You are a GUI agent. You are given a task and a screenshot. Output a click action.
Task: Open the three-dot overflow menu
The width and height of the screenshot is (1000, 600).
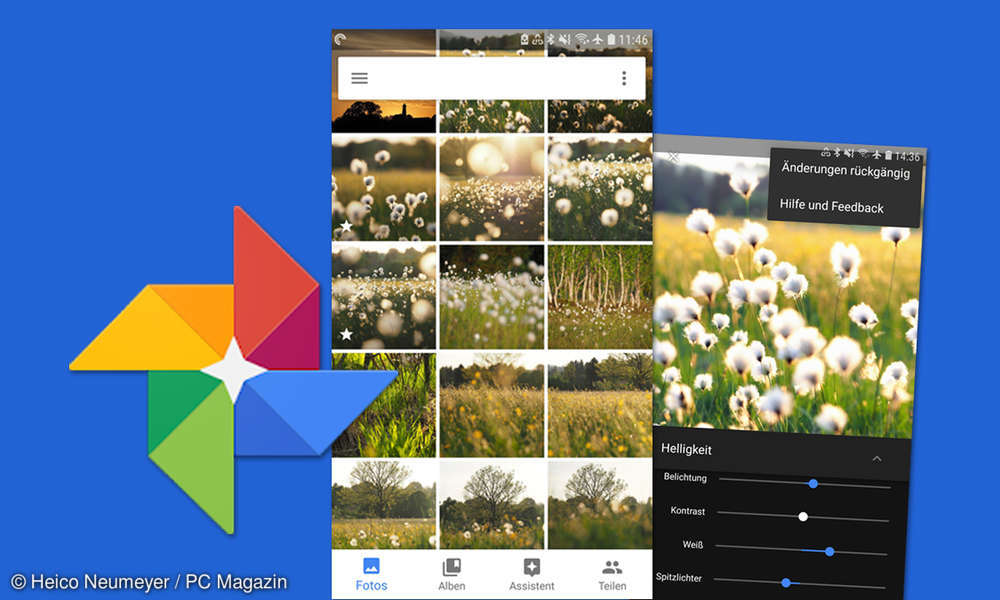coord(624,77)
